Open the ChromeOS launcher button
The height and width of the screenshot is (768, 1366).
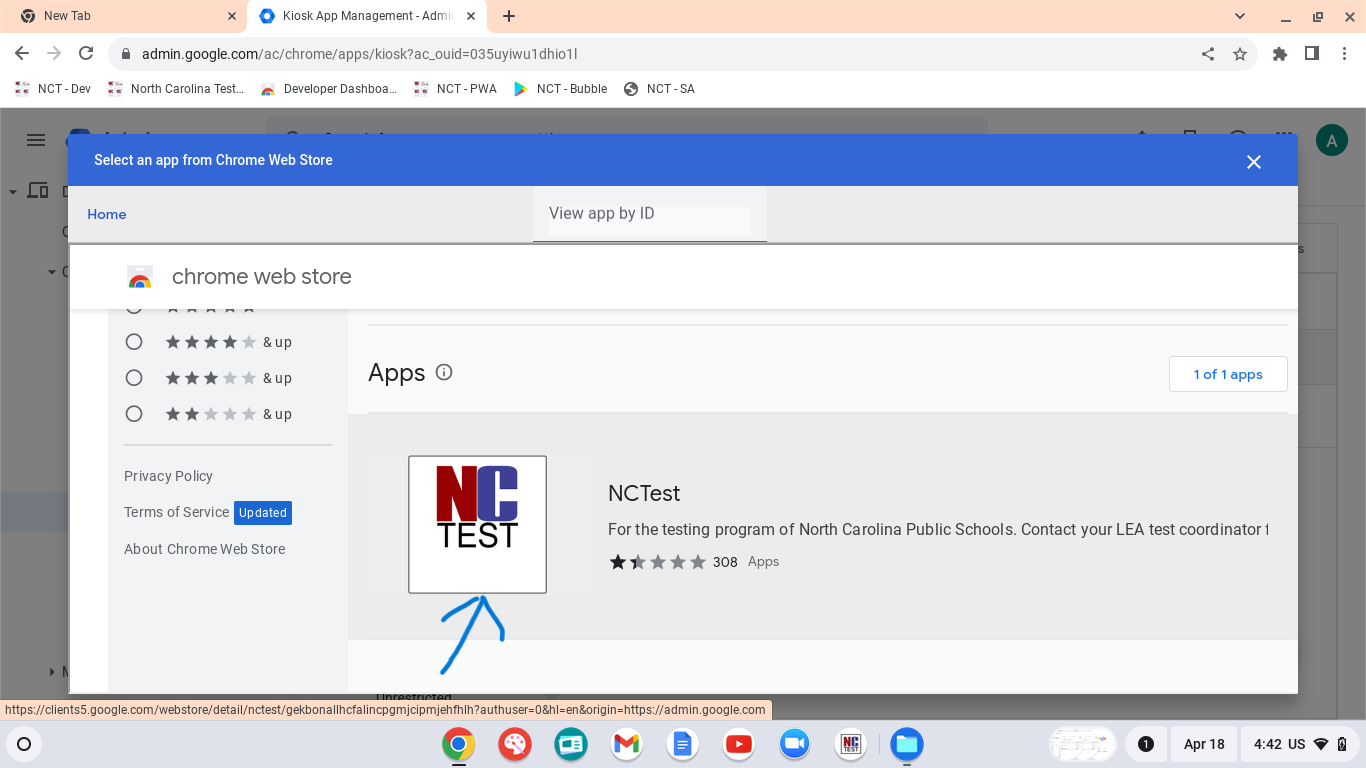(24, 744)
